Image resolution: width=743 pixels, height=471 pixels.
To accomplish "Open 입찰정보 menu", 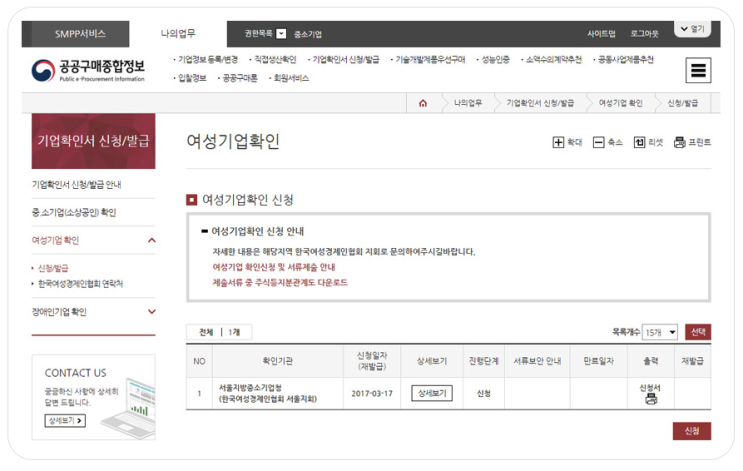I will [x=192, y=78].
